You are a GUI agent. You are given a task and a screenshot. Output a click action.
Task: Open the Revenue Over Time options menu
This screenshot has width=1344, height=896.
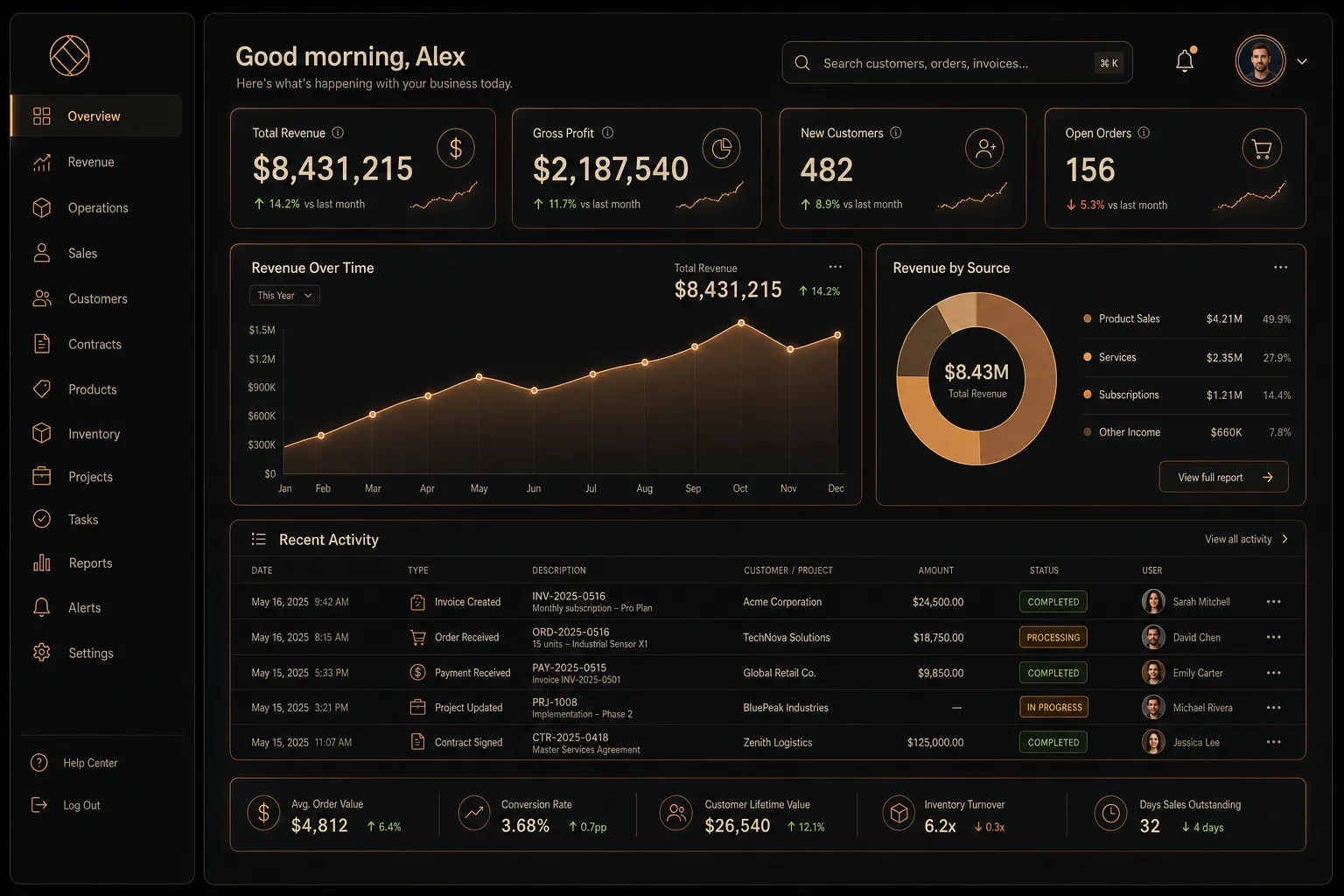(x=836, y=267)
